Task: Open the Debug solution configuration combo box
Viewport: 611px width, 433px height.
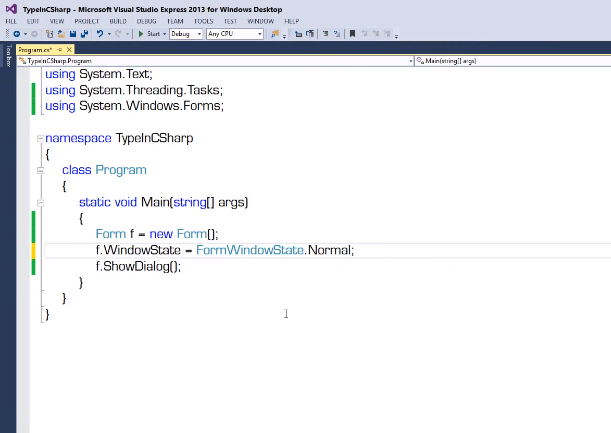Action: click(186, 34)
